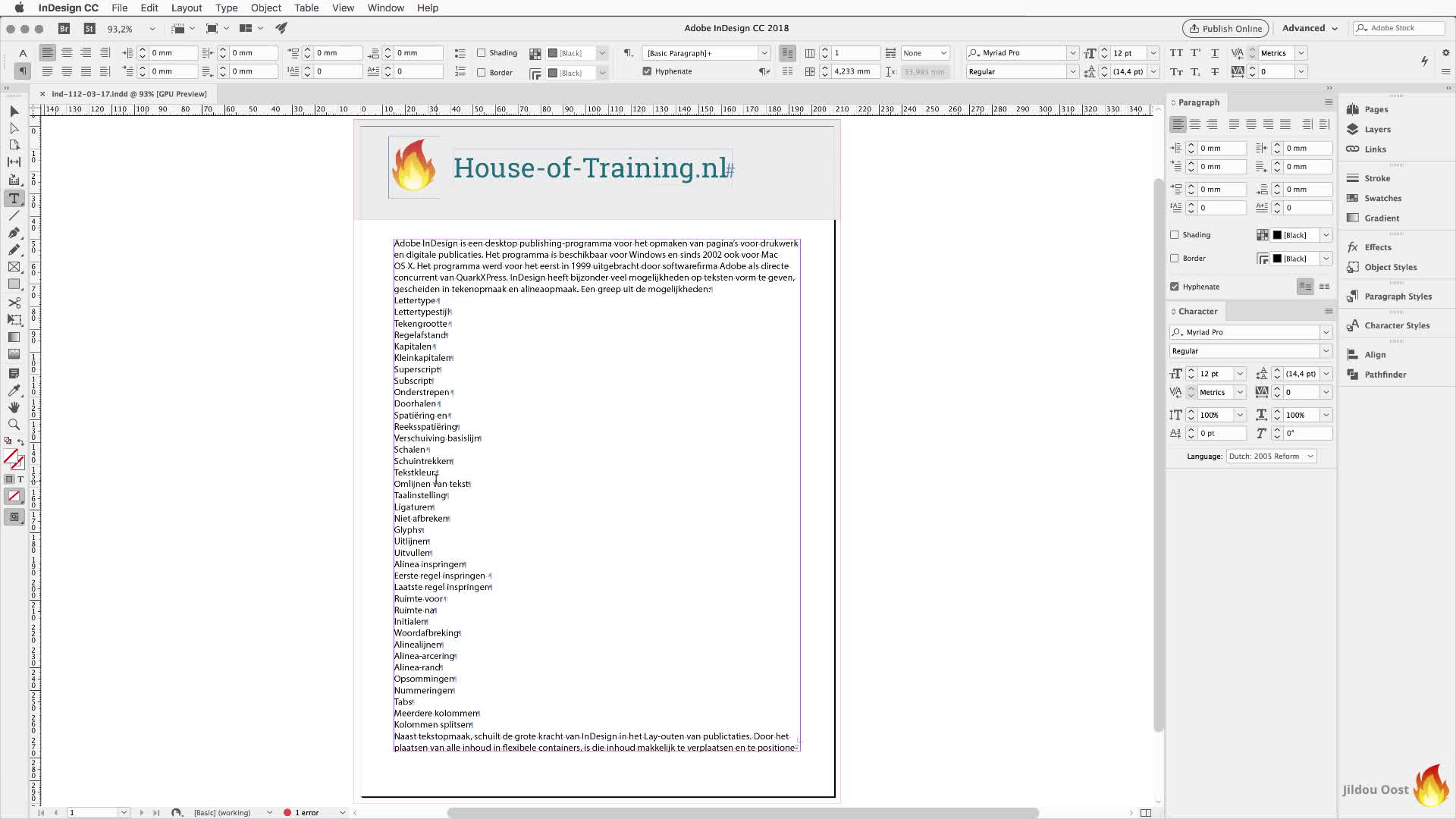This screenshot has width=1456, height=819.
Task: Open the Type menu
Action: pos(226,8)
